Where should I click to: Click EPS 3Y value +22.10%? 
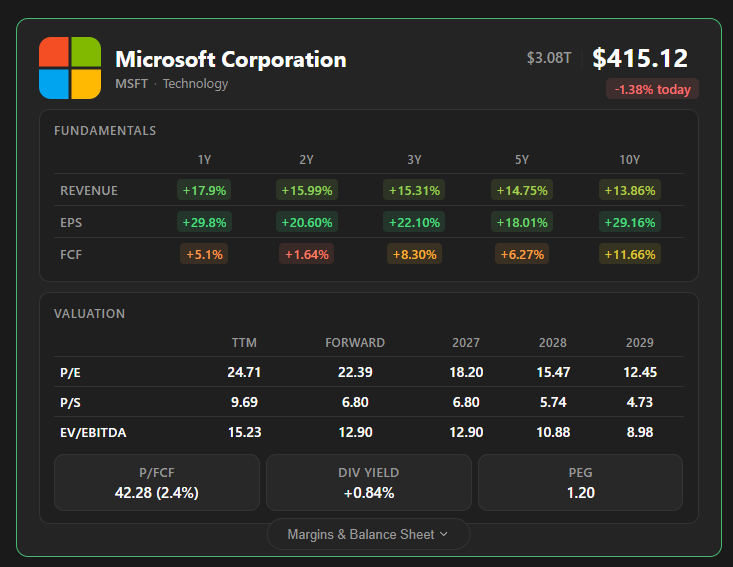(x=414, y=222)
